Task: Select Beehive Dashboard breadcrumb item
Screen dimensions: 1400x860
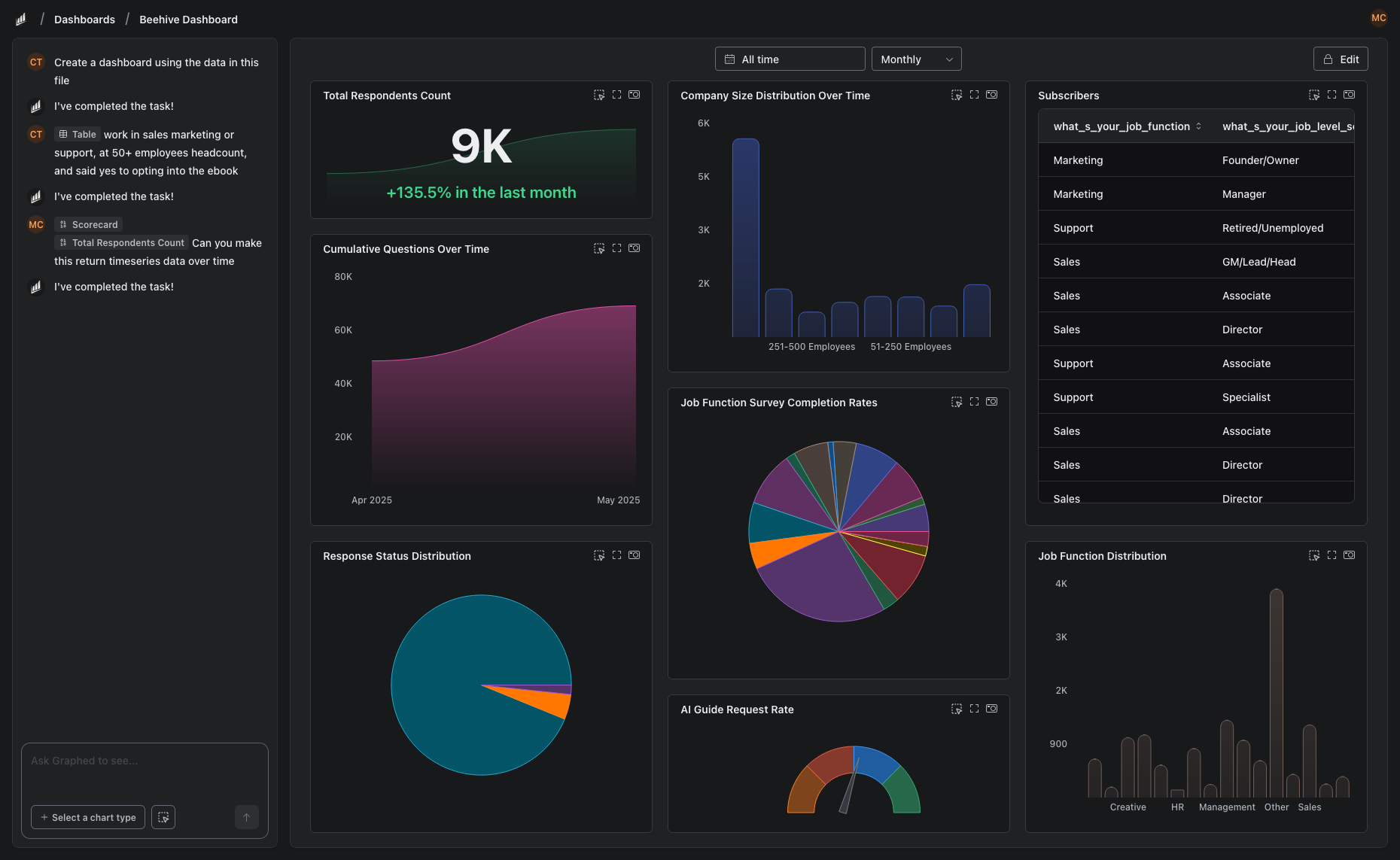Action: click(x=188, y=19)
